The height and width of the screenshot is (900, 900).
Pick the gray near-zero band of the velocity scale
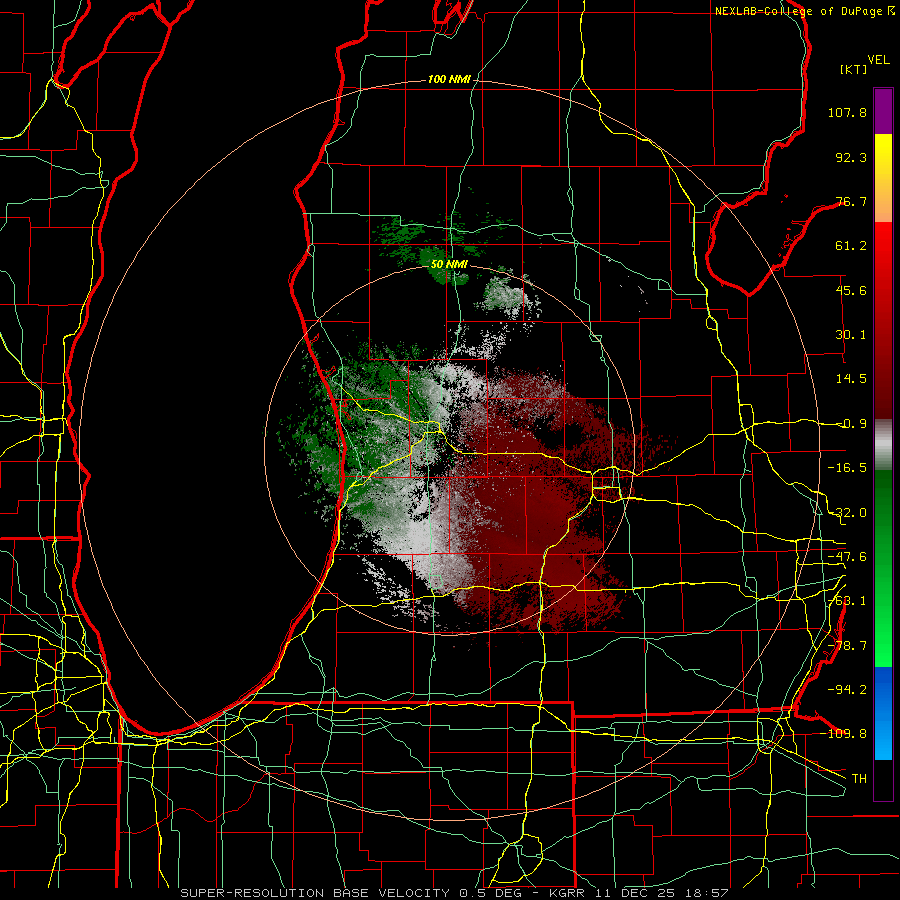point(883,444)
